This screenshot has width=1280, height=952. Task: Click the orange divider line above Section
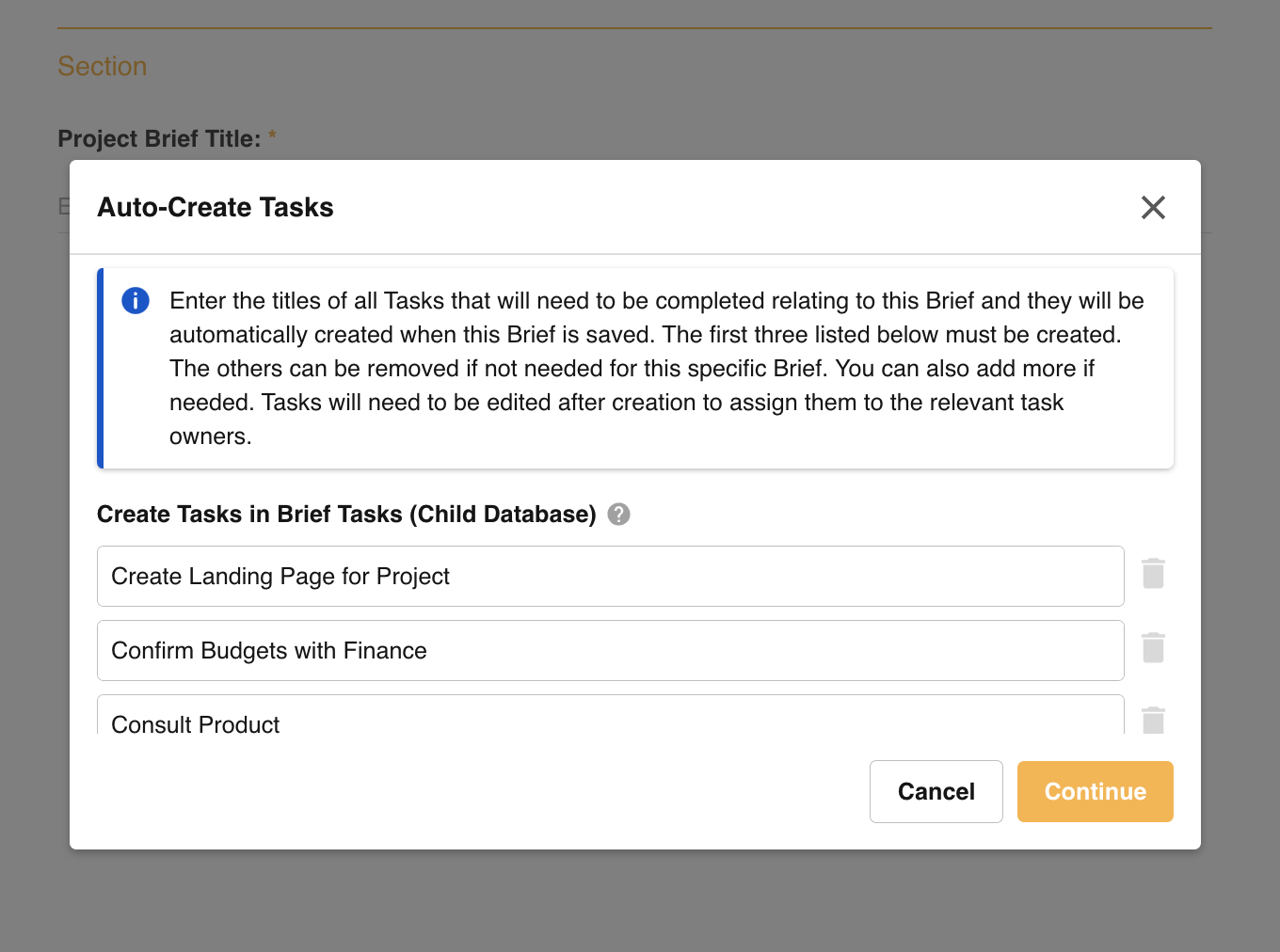pos(634,28)
